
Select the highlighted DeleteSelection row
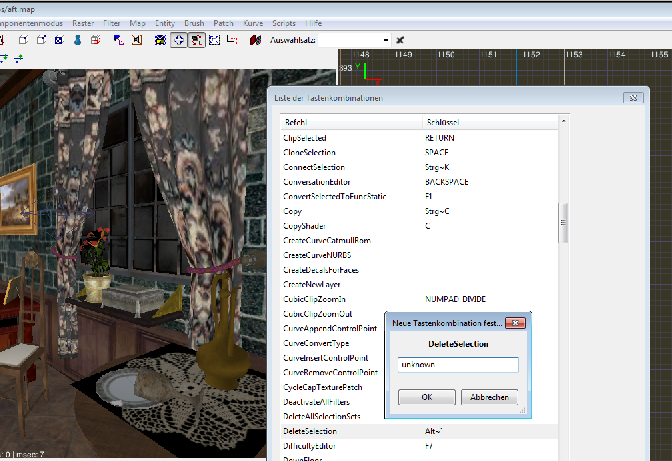tap(419, 431)
